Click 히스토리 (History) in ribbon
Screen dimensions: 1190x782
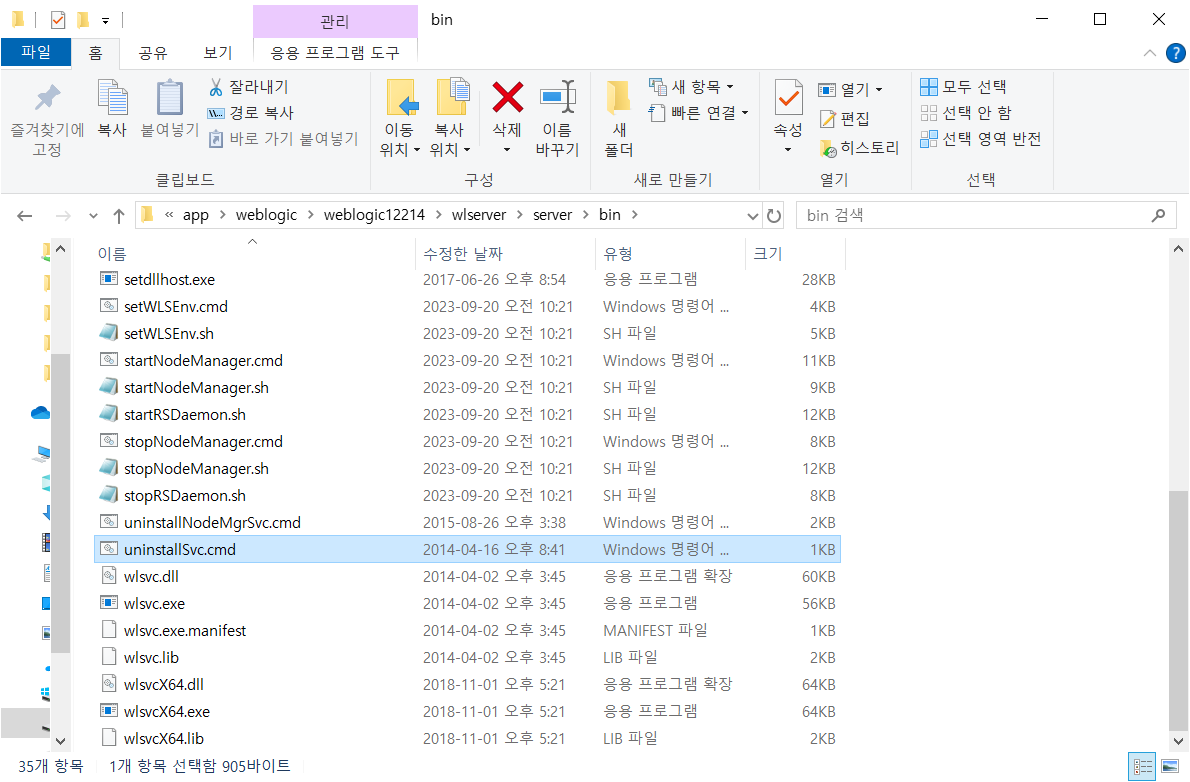point(859,147)
